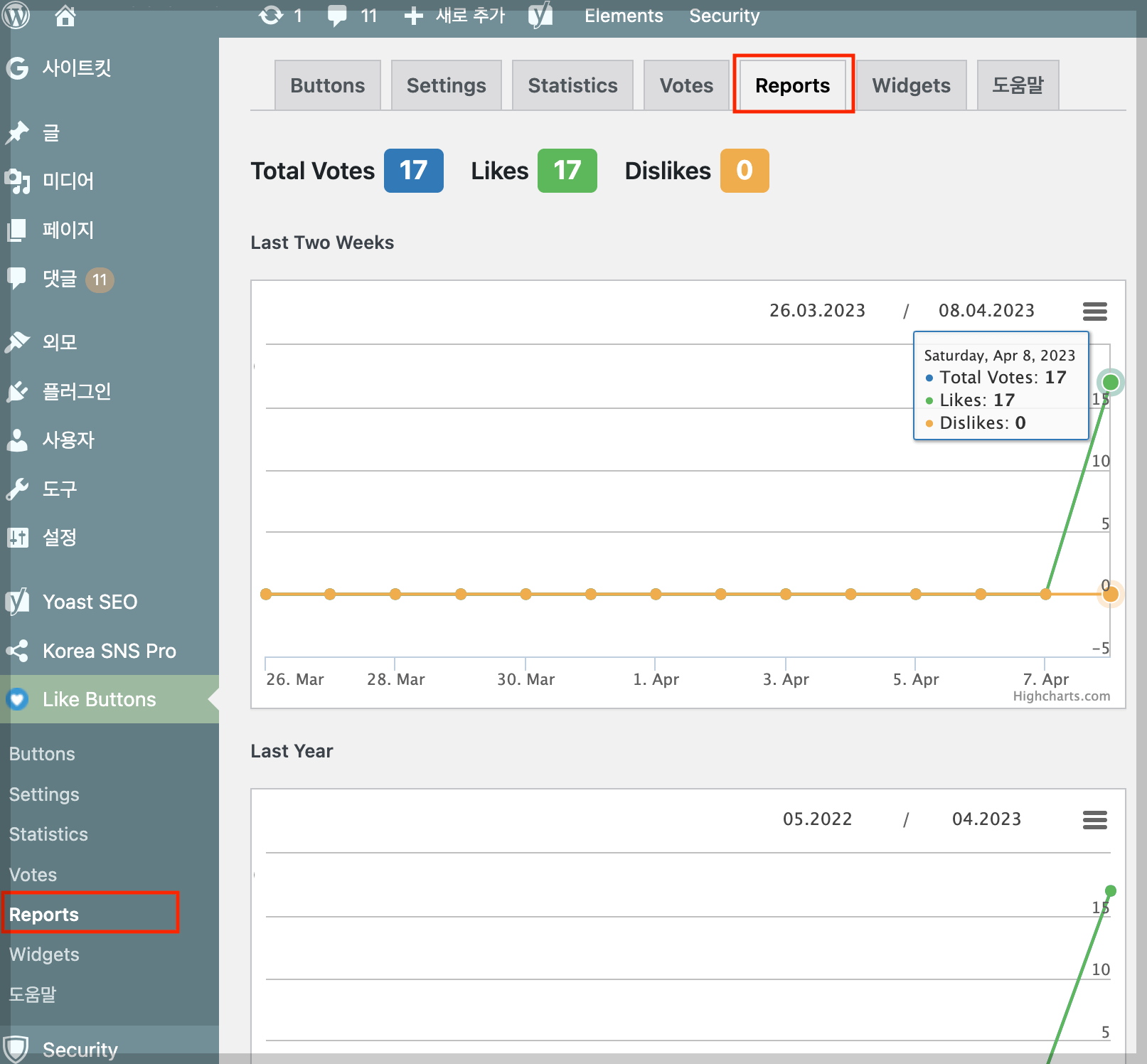Viewport: 1147px width, 1064px height.
Task: Go to Widgets in sidebar submenu
Action: [44, 954]
